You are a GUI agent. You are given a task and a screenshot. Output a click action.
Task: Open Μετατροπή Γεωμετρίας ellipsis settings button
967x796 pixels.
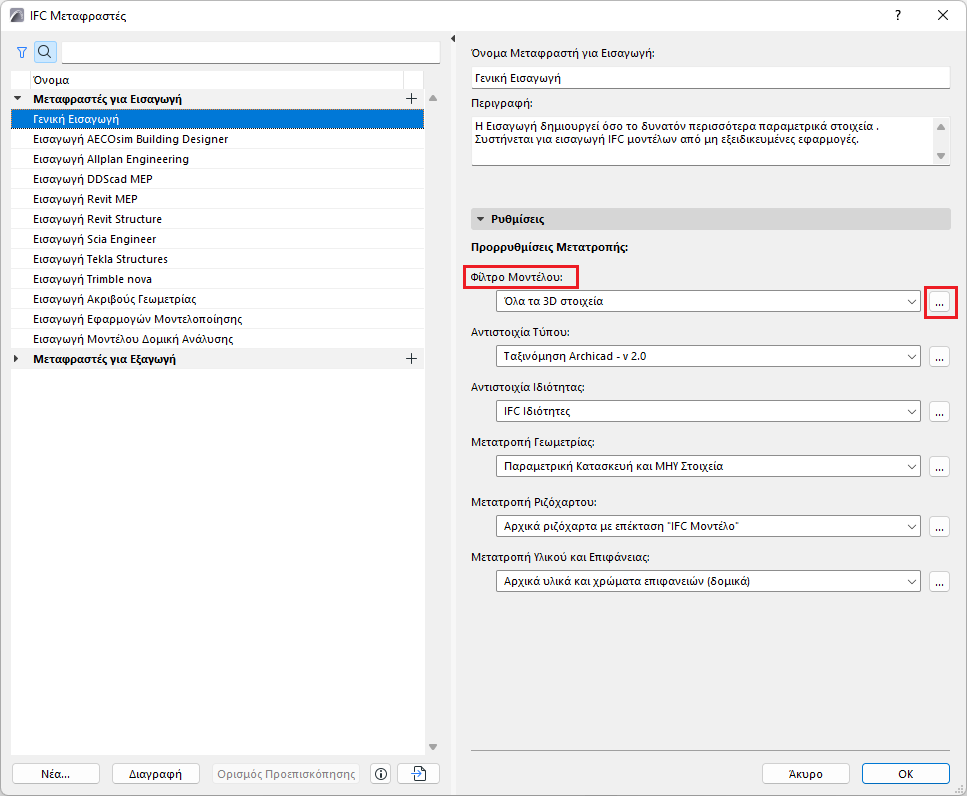click(939, 467)
